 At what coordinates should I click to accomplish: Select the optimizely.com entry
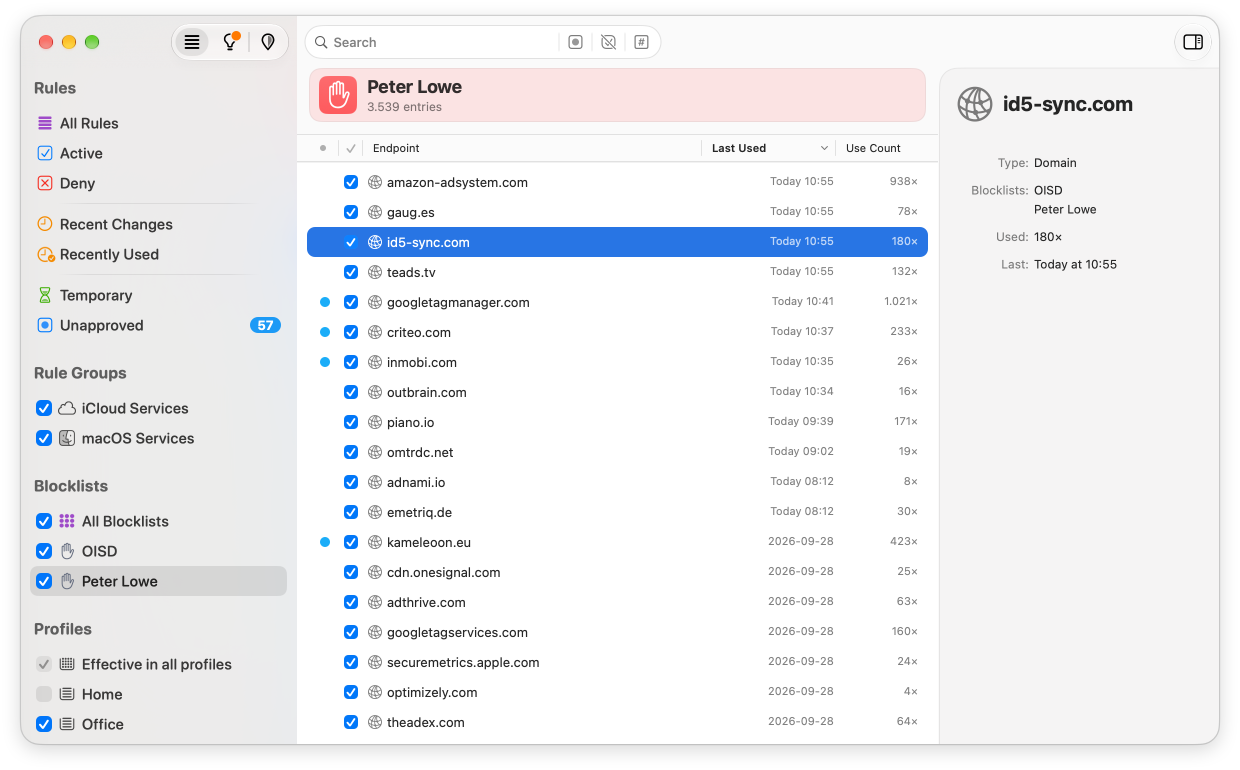[617, 692]
